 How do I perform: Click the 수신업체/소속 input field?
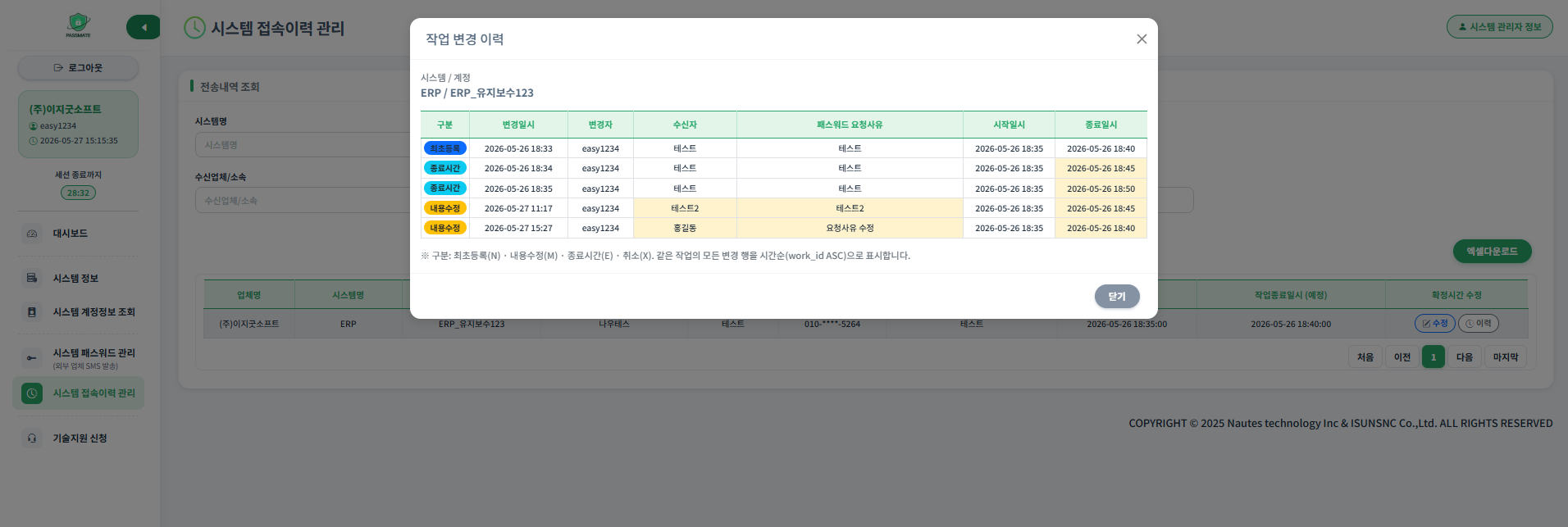click(303, 201)
